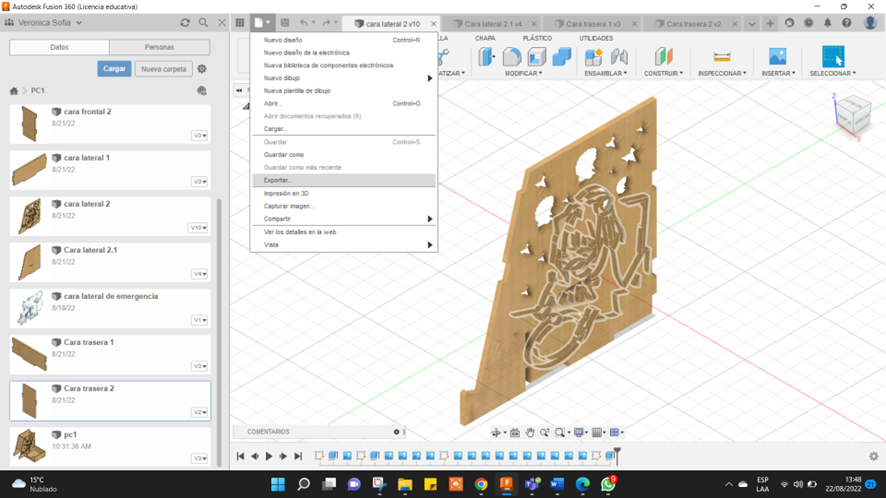This screenshot has height=498, width=886.
Task: Click the Select tool icon
Action: pos(833,57)
